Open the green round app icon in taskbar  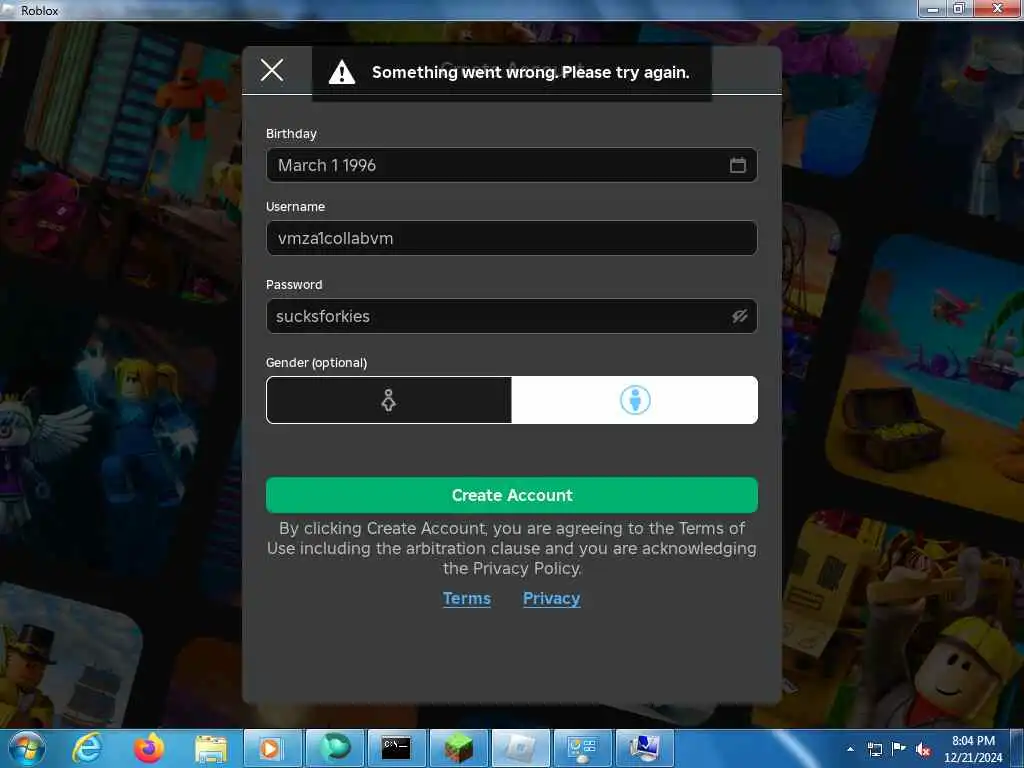tap(334, 748)
